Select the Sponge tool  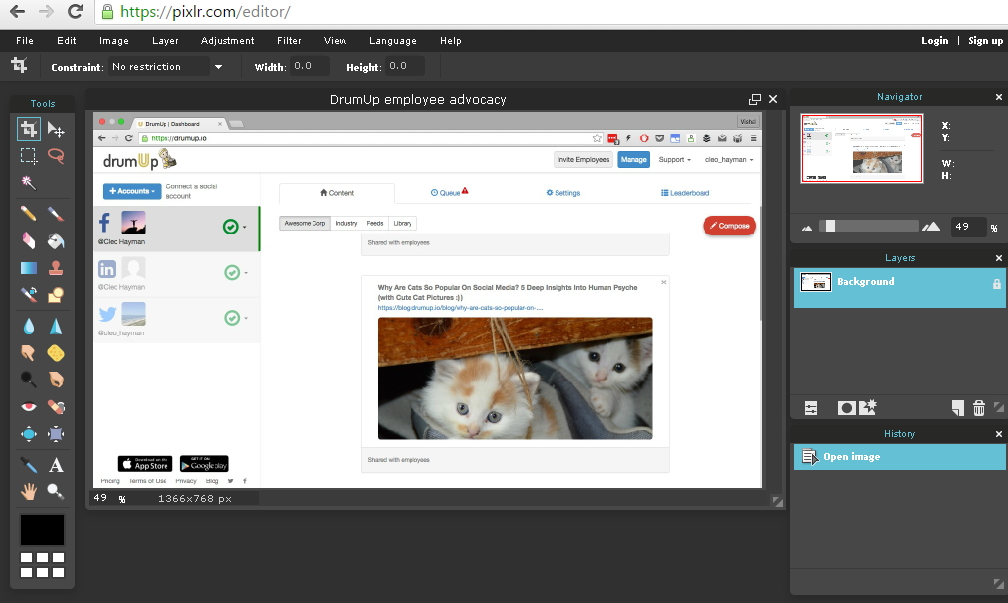click(x=56, y=352)
